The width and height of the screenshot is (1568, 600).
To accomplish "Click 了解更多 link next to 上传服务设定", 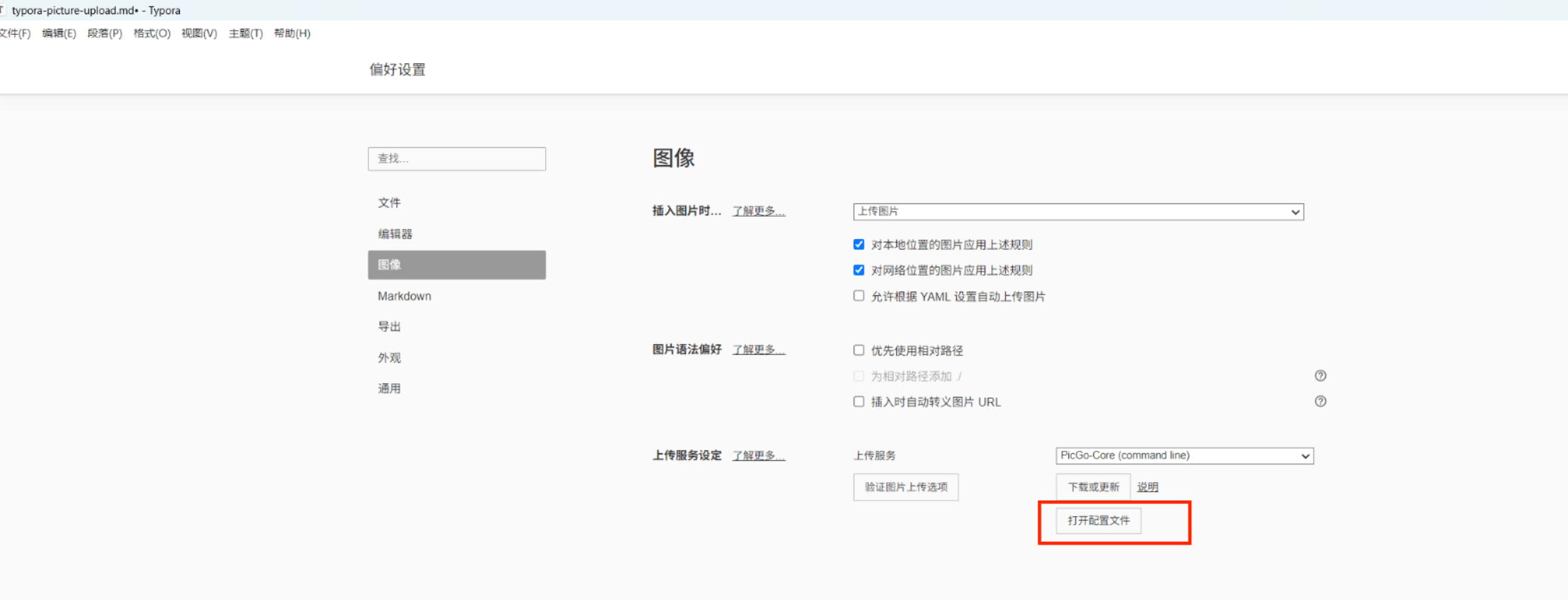I will [758, 456].
